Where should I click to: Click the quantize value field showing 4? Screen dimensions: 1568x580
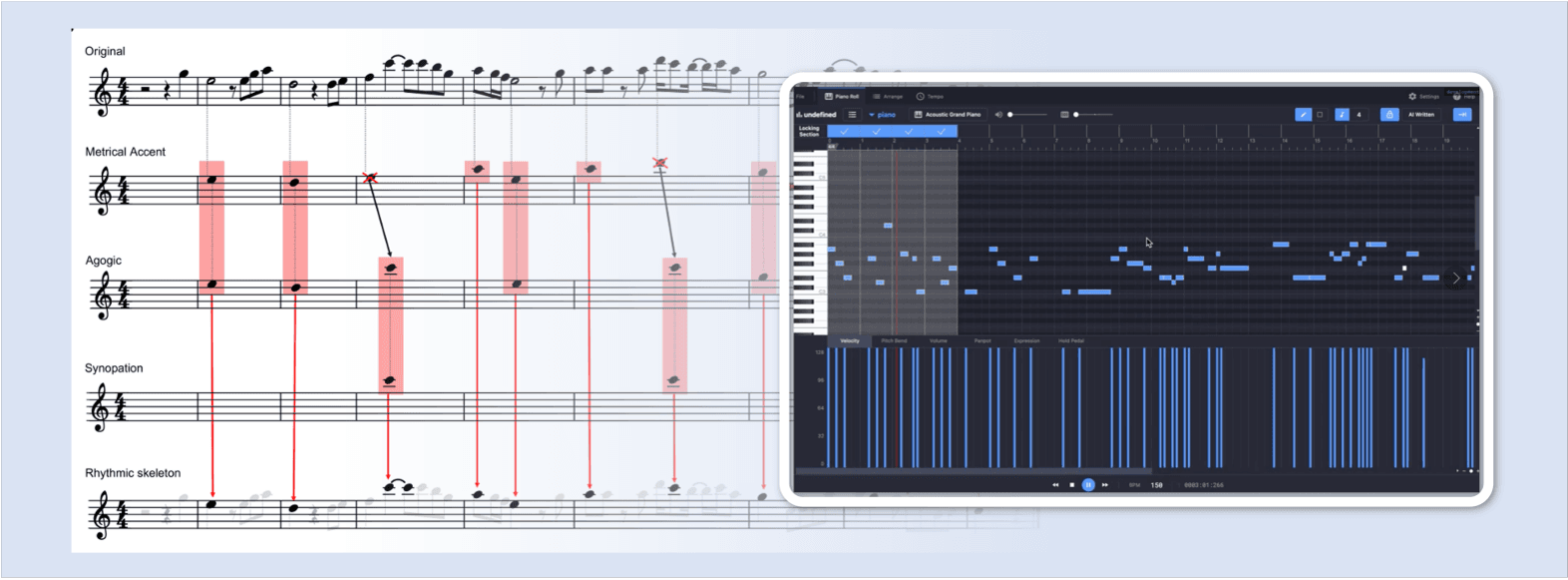[x=1359, y=115]
